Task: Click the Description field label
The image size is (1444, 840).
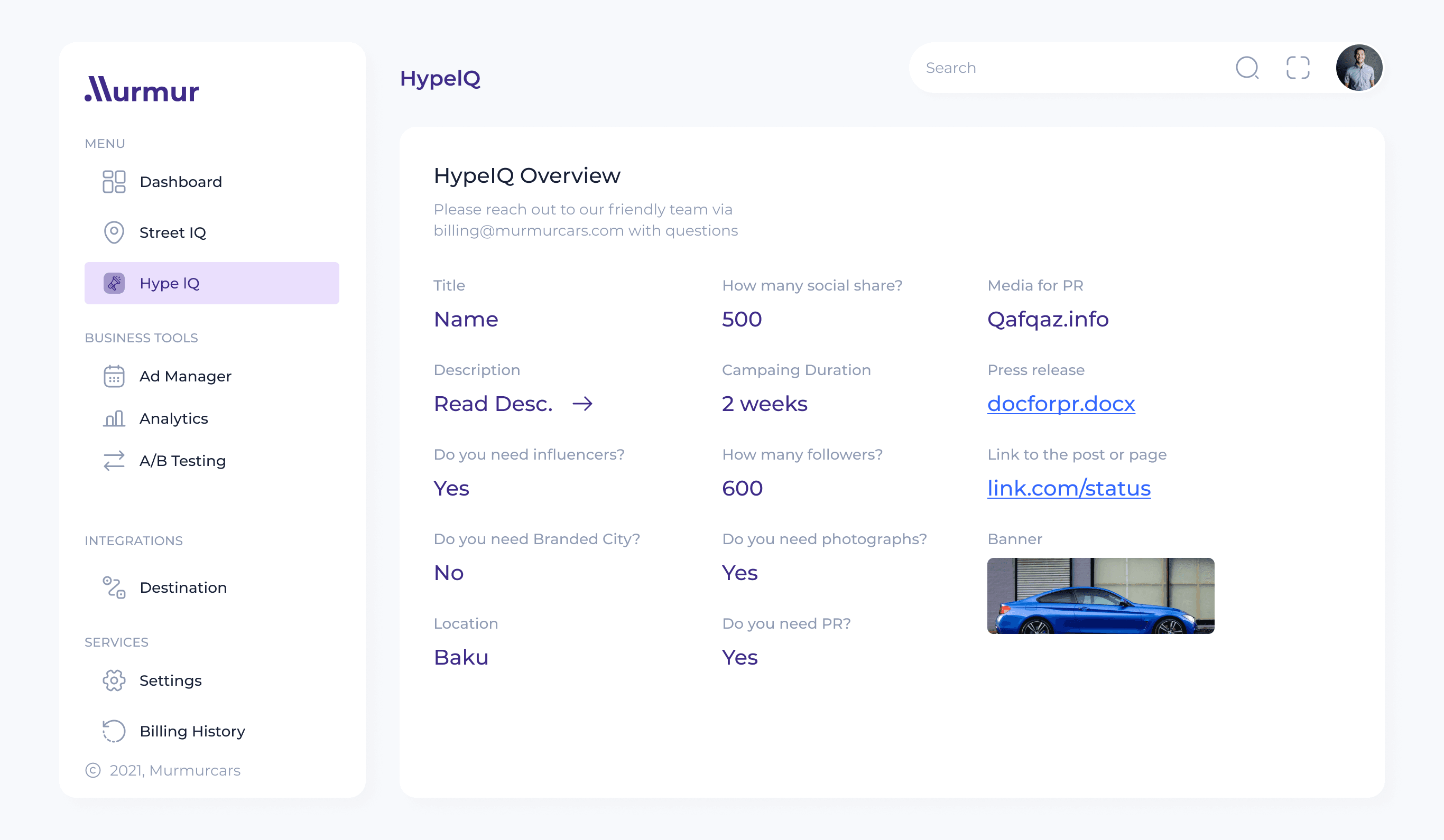Action: pos(476,370)
